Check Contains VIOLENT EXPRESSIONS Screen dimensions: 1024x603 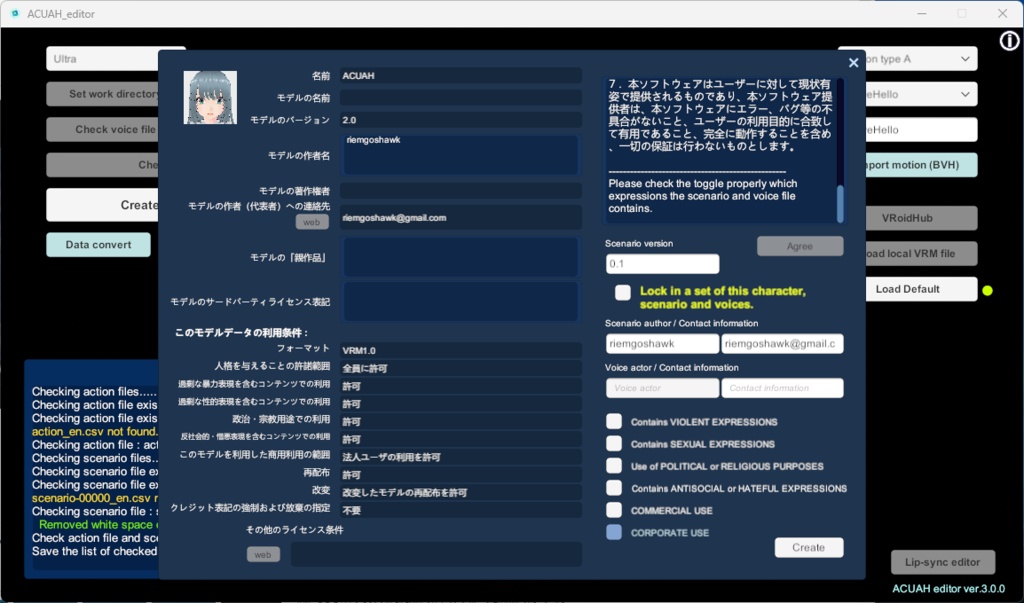[x=614, y=421]
